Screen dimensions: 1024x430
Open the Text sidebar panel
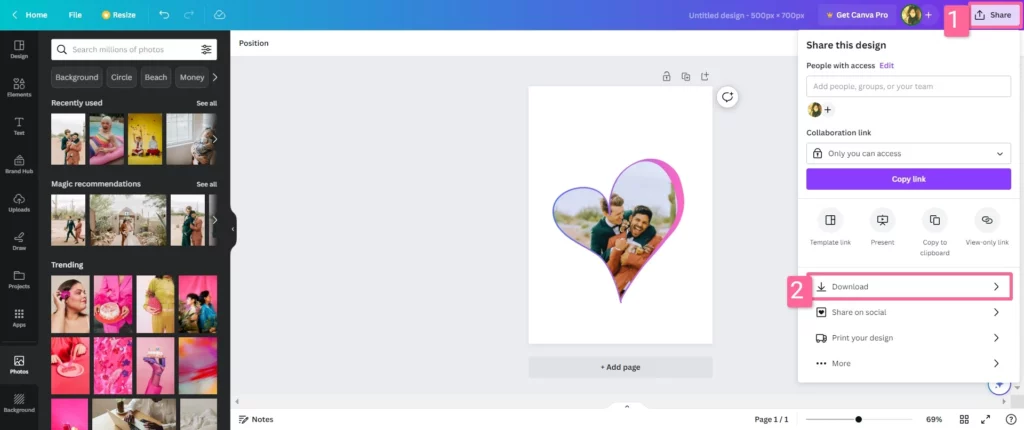pos(19,126)
